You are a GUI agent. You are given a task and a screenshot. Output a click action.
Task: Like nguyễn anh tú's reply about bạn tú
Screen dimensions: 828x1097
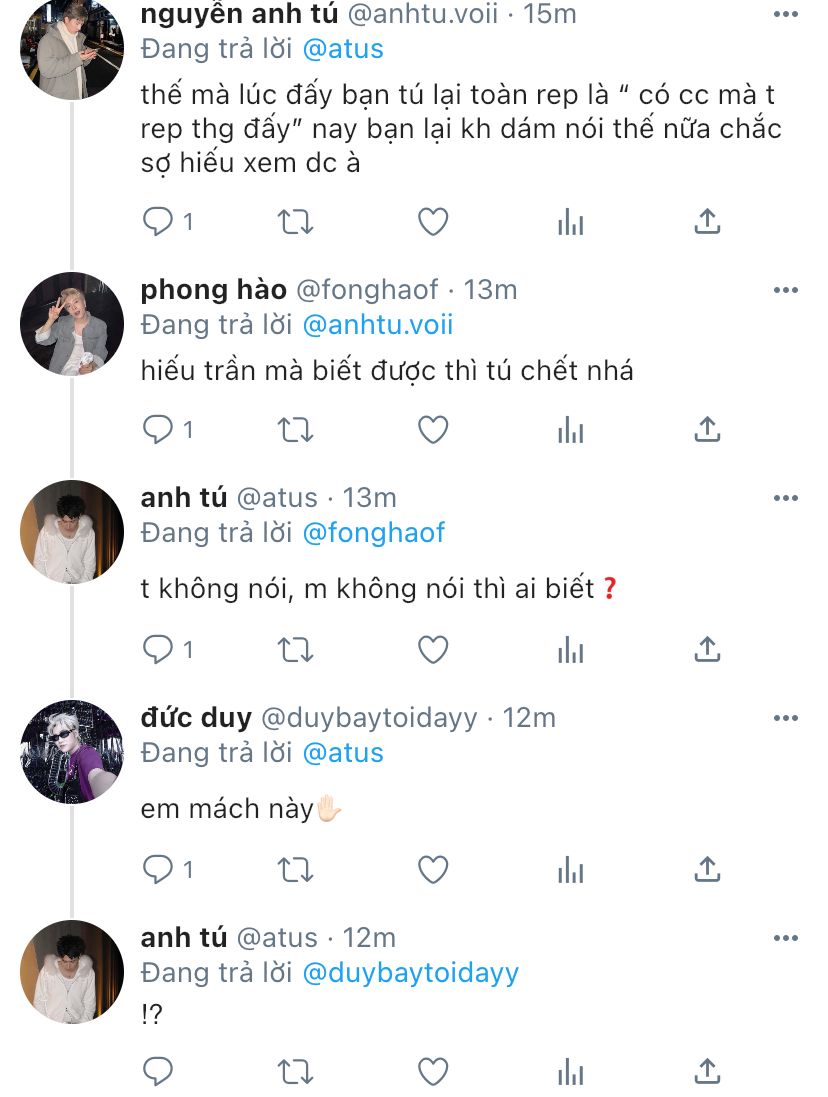432,222
